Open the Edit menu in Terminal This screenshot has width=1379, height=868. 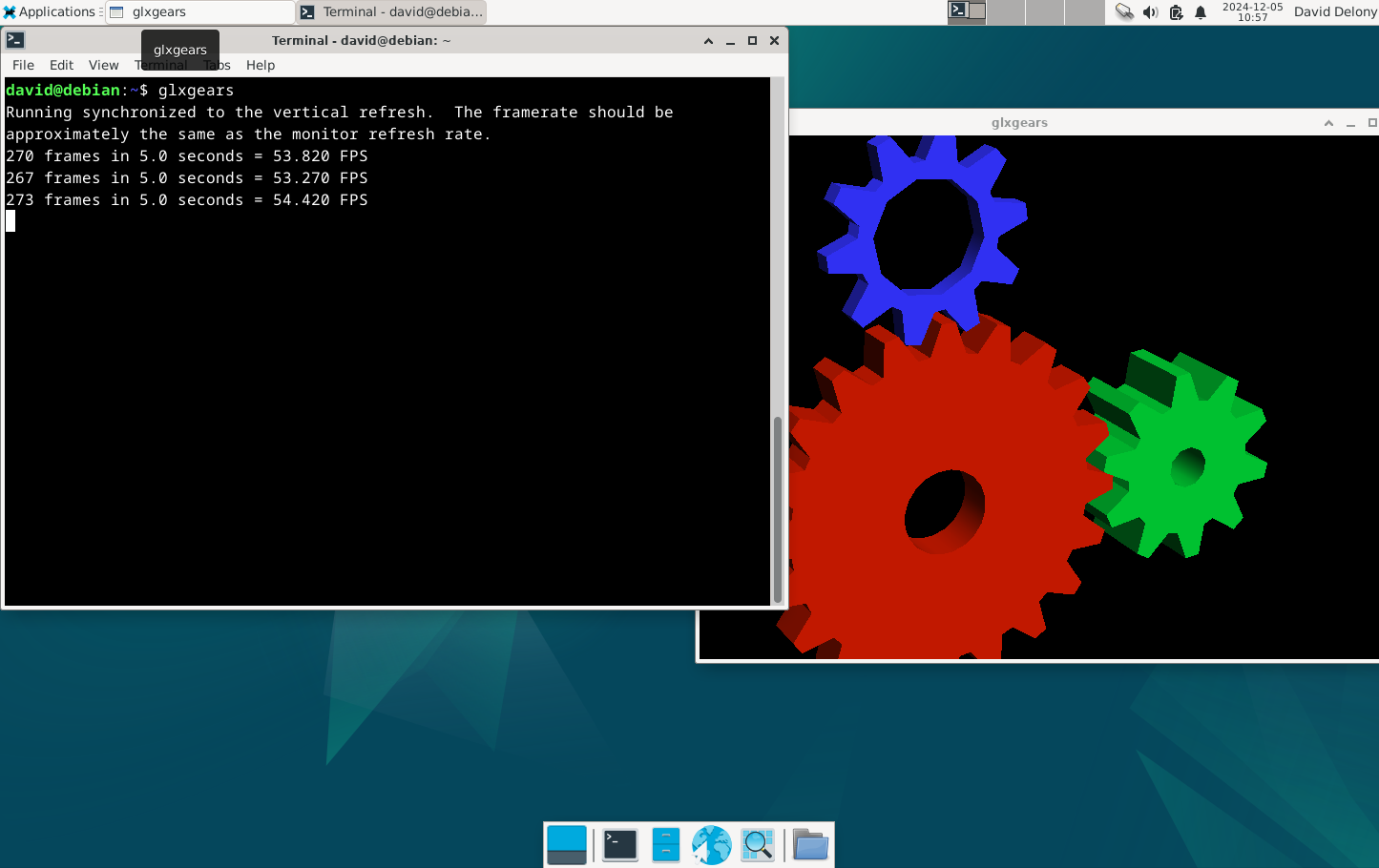tap(61, 65)
